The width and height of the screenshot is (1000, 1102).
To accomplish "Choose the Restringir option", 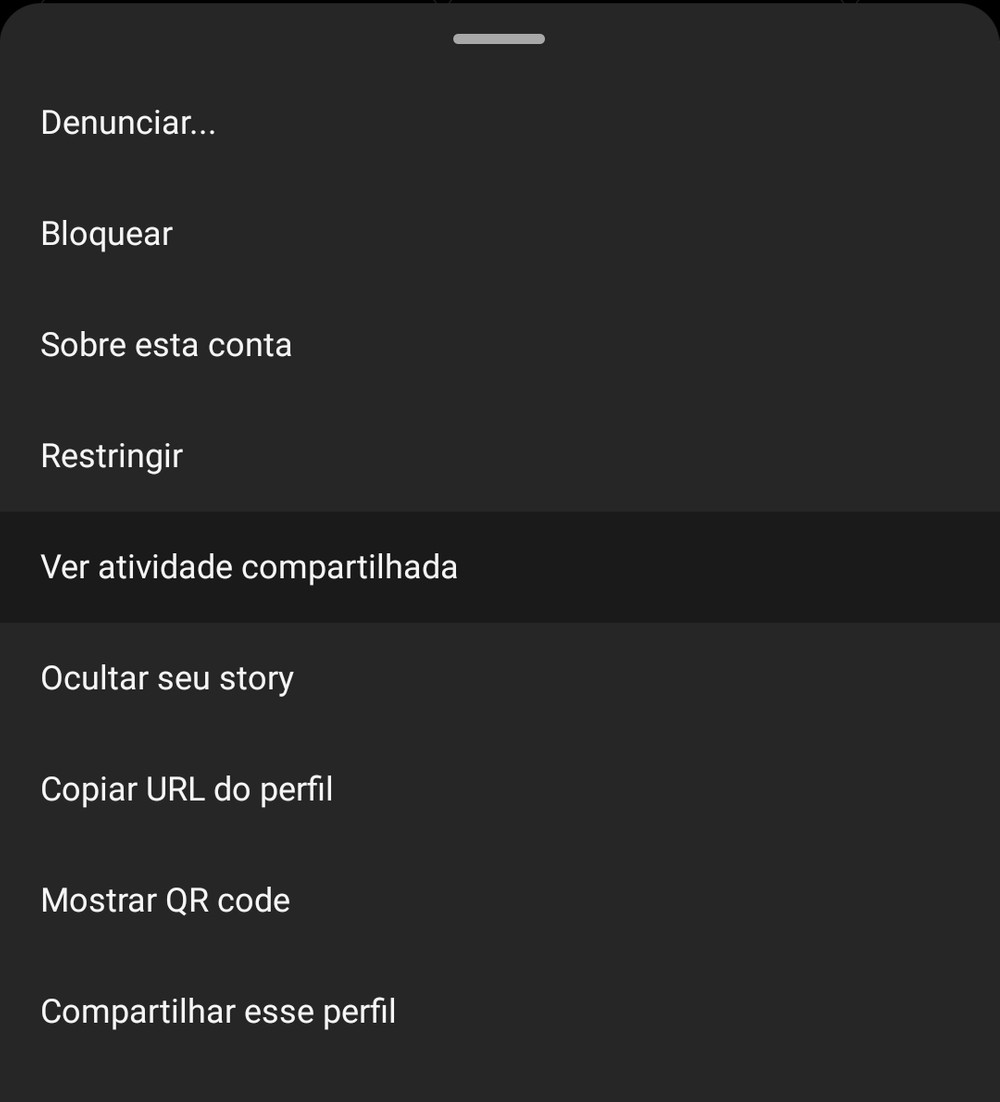I will point(112,456).
